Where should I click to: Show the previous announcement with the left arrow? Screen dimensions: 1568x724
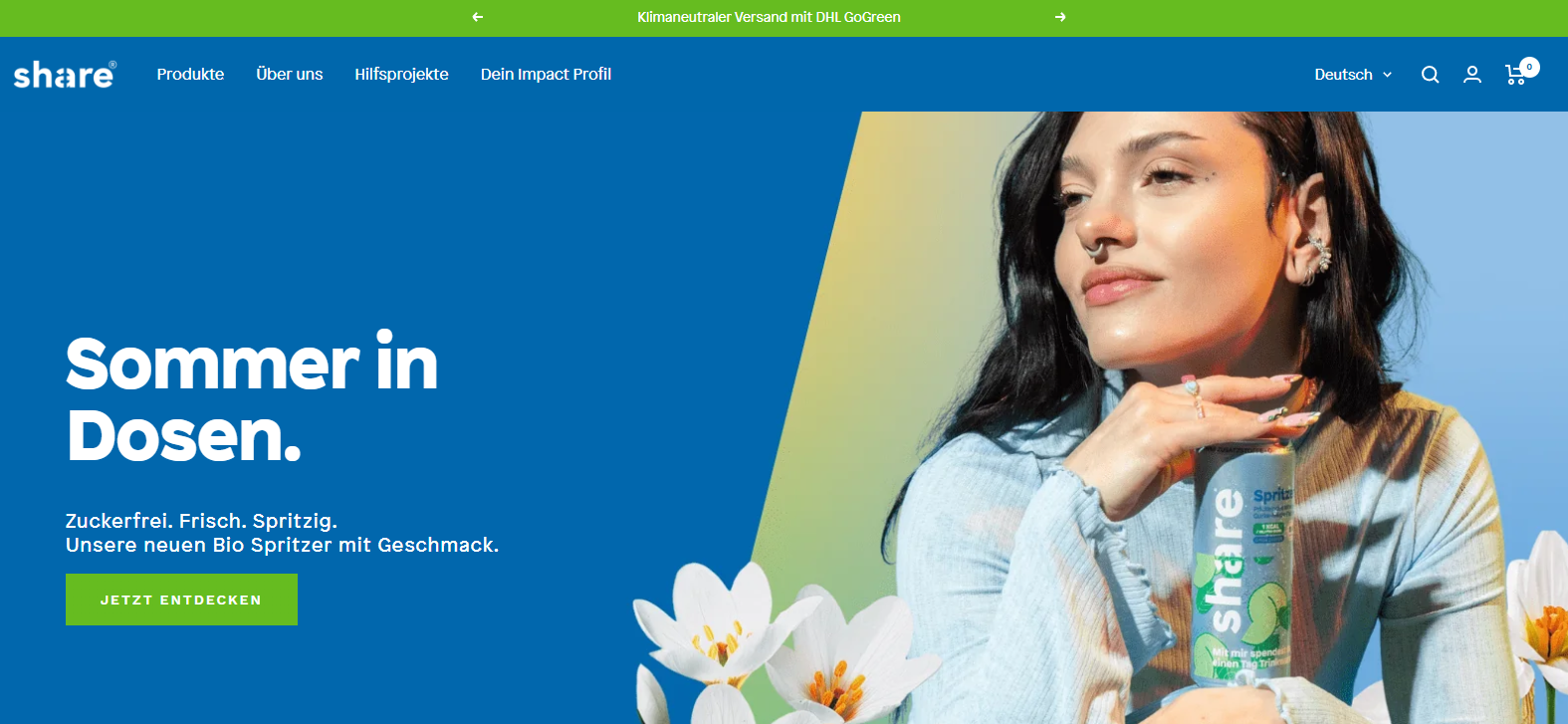point(478,17)
